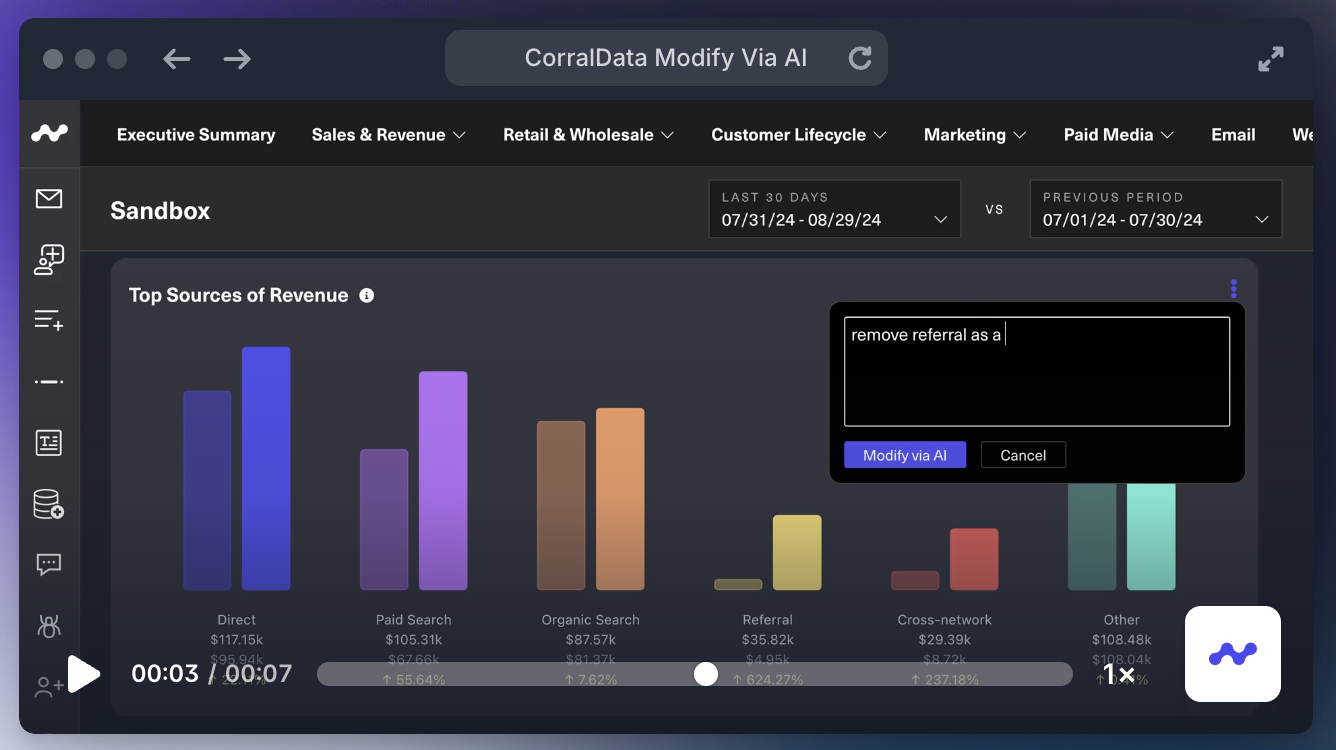Click the CorralData logo in the sidebar
Viewport: 1336px width, 750px height.
click(x=49, y=132)
